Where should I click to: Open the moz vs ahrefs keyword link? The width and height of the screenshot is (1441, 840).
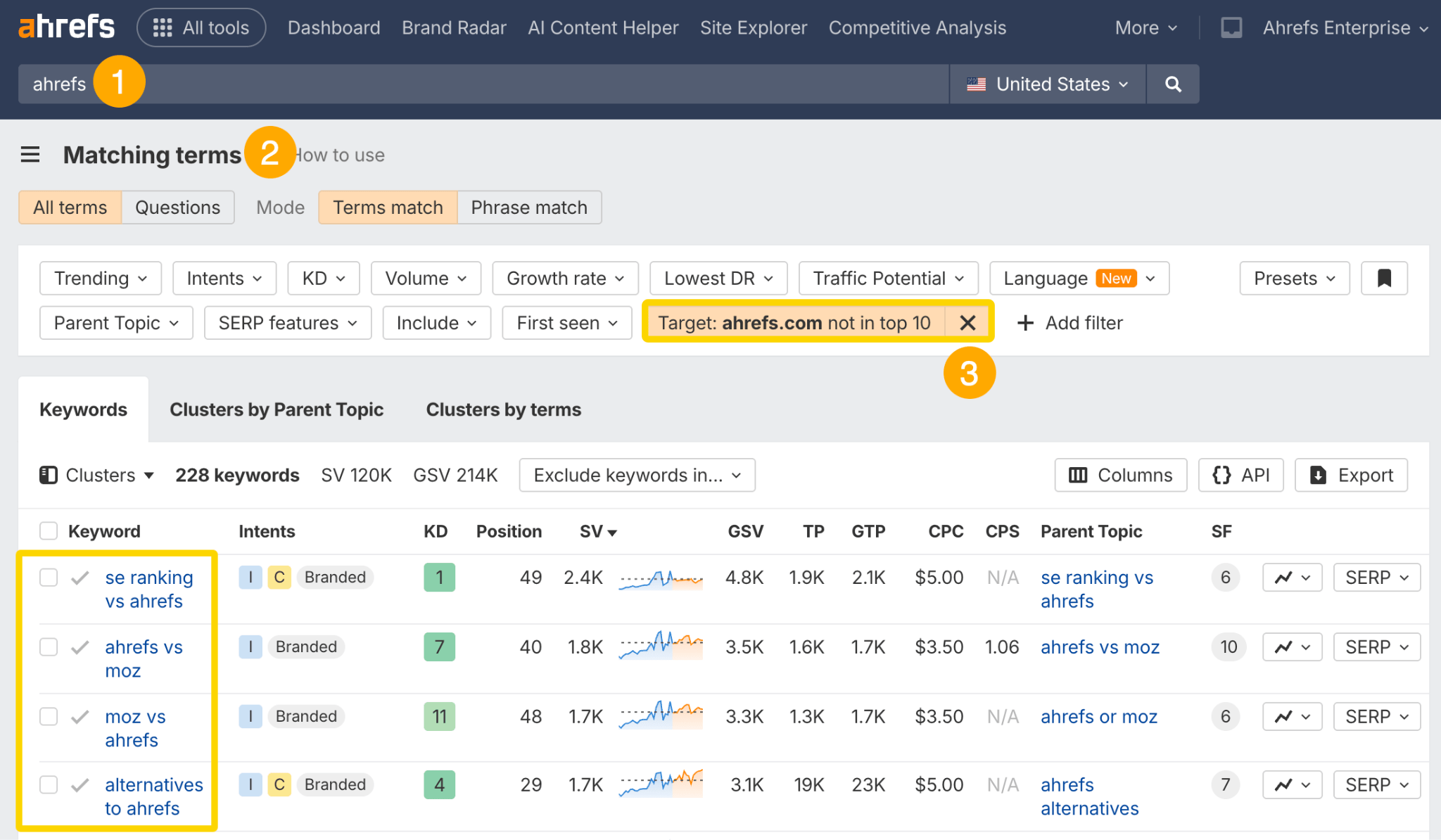(135, 728)
